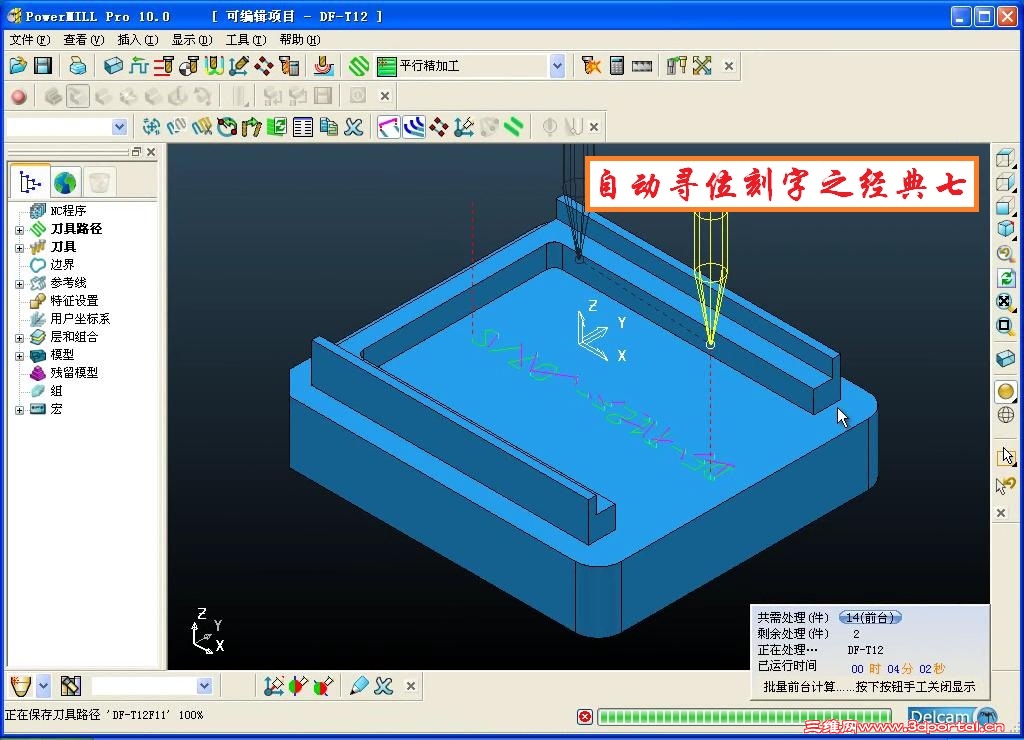Open the tool type dropdown arrow at bottom left
The image size is (1024, 740).
pyautogui.click(x=43, y=686)
